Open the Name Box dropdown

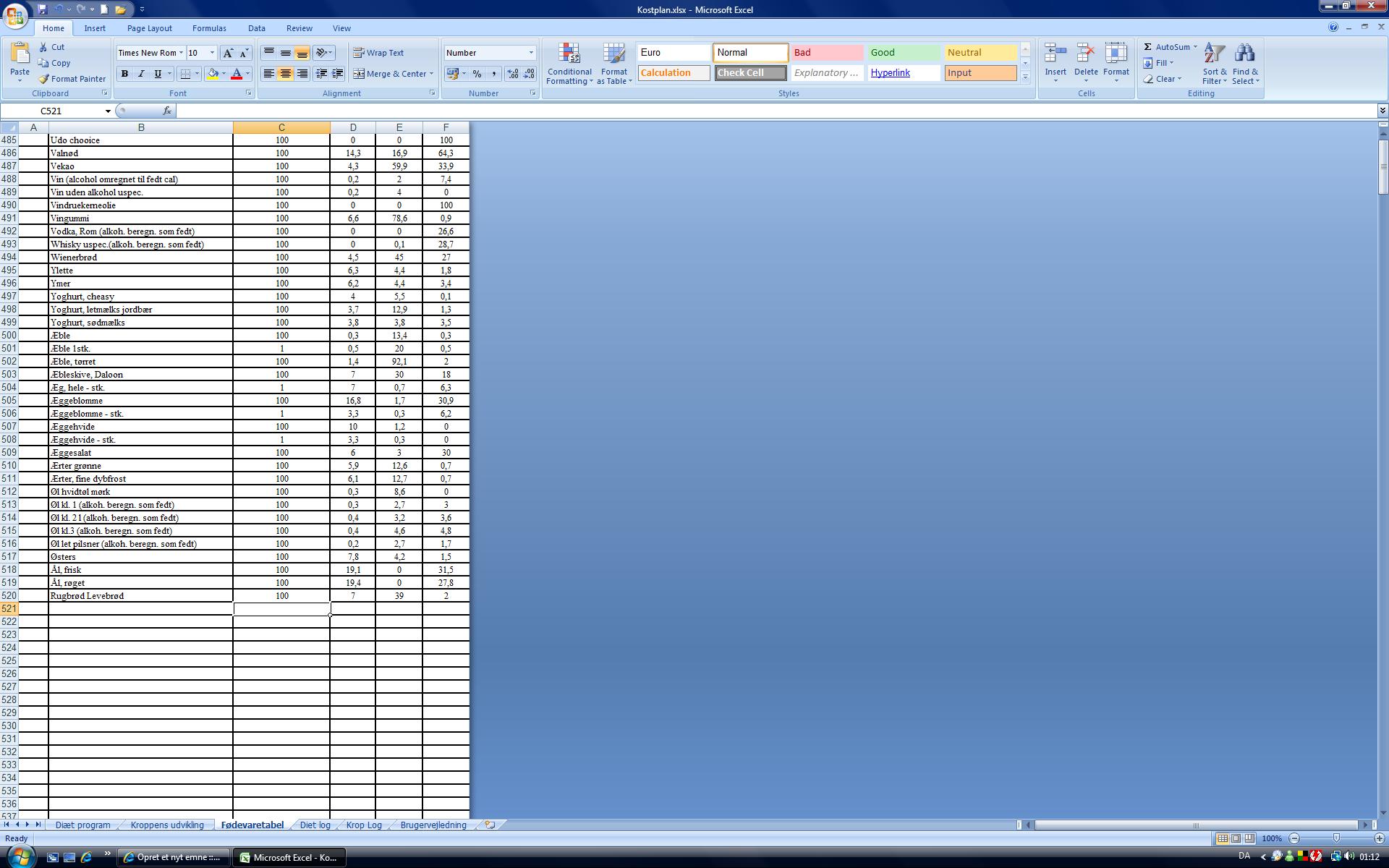(x=108, y=111)
